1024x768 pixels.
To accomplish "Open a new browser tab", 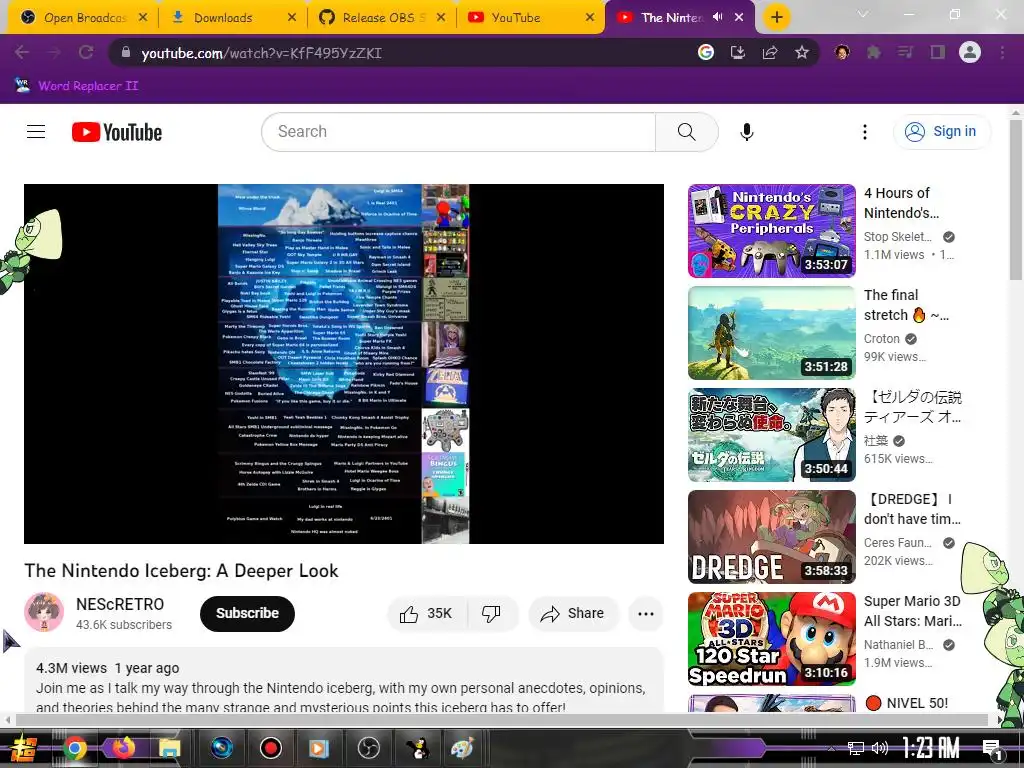I will 776,17.
